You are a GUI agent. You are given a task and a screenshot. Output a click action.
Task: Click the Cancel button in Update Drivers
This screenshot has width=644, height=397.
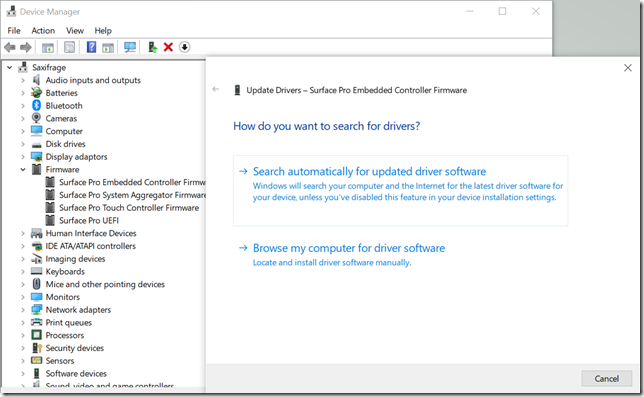click(606, 379)
